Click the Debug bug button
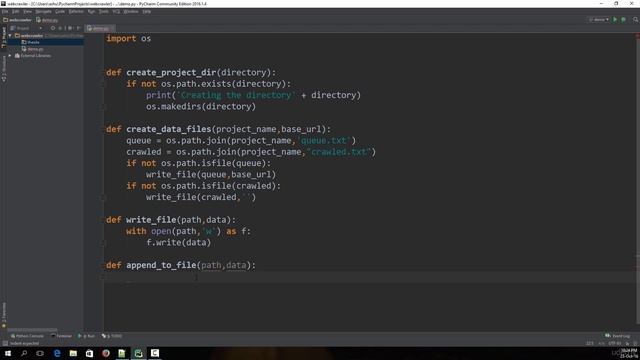Screen dimensions: 640x360 [x=623, y=20]
